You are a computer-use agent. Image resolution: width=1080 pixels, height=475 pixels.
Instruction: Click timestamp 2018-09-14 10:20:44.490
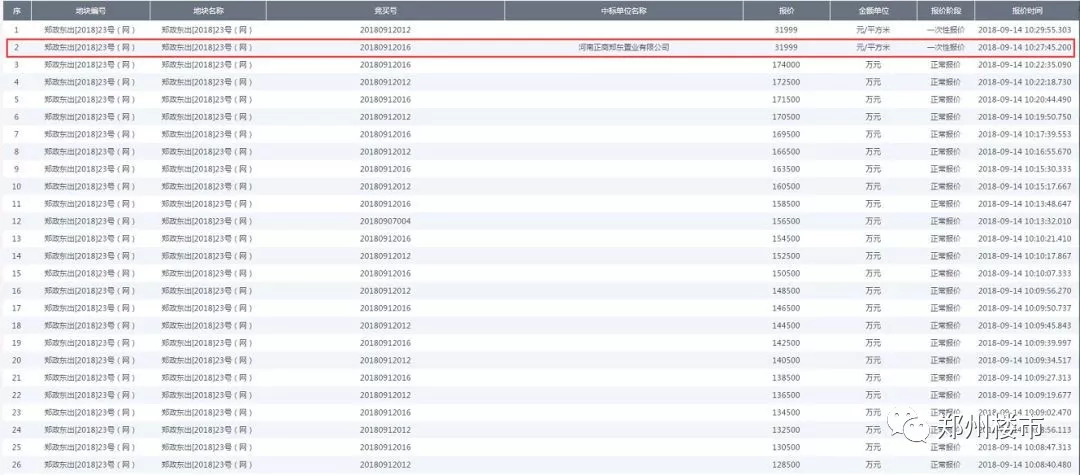(x=1024, y=100)
